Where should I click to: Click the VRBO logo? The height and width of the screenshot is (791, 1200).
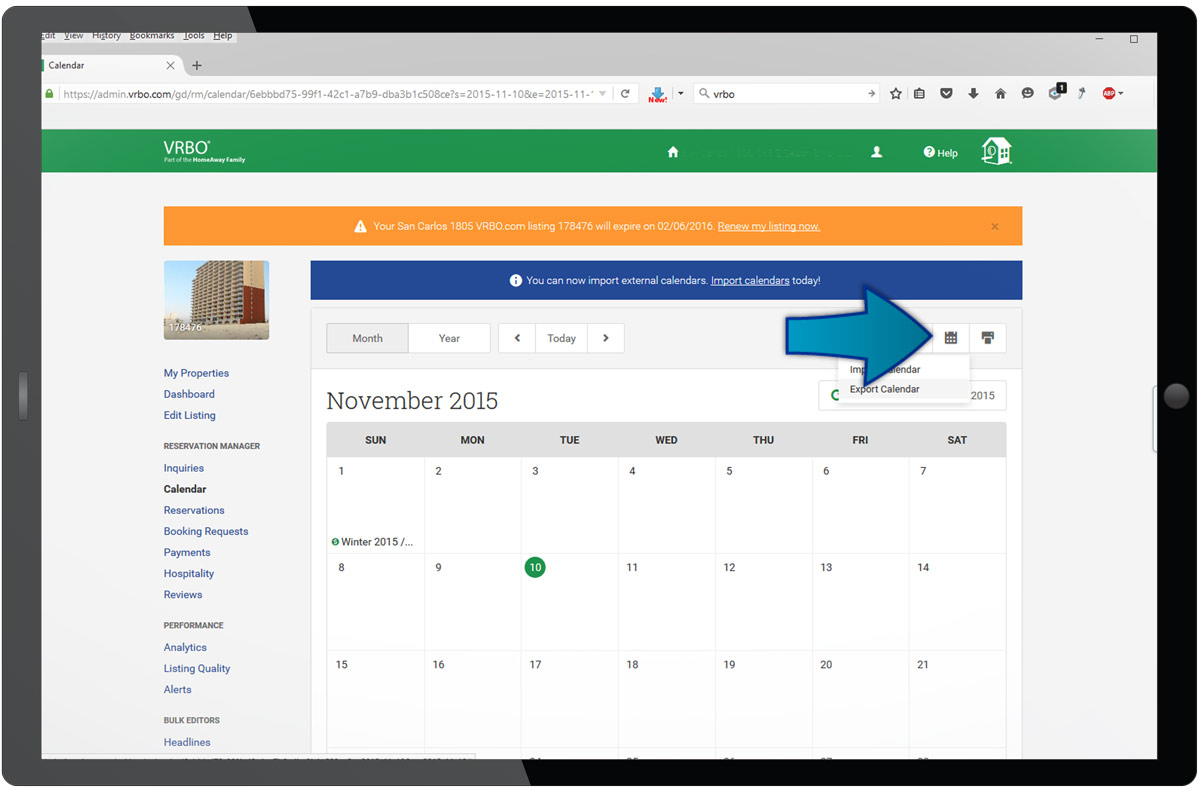pyautogui.click(x=204, y=151)
